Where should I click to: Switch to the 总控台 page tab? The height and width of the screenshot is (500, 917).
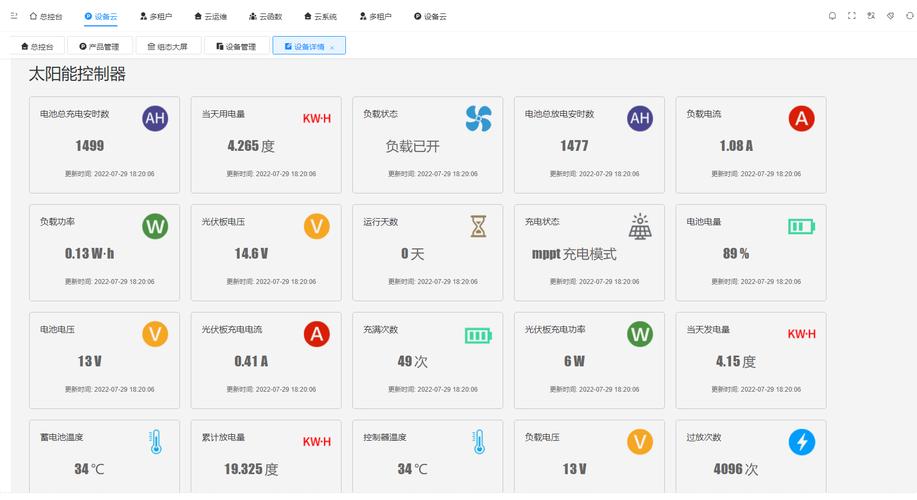pos(37,46)
